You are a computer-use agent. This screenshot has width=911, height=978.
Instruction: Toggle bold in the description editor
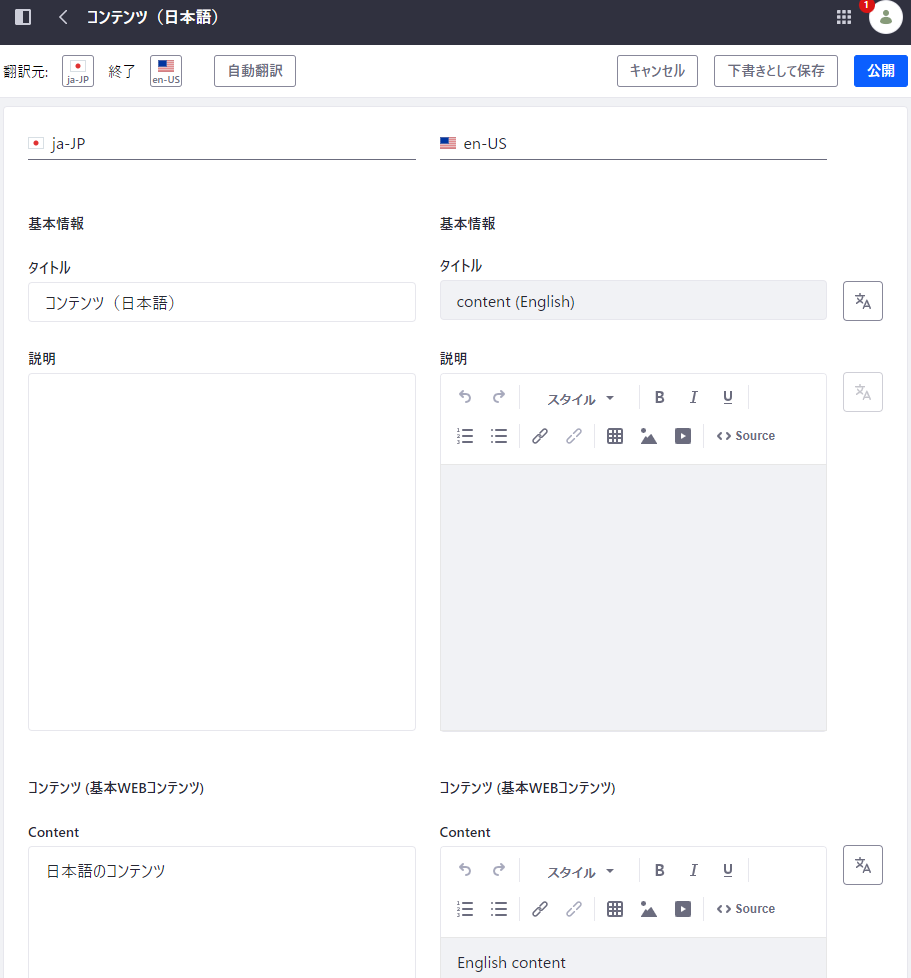pos(660,398)
